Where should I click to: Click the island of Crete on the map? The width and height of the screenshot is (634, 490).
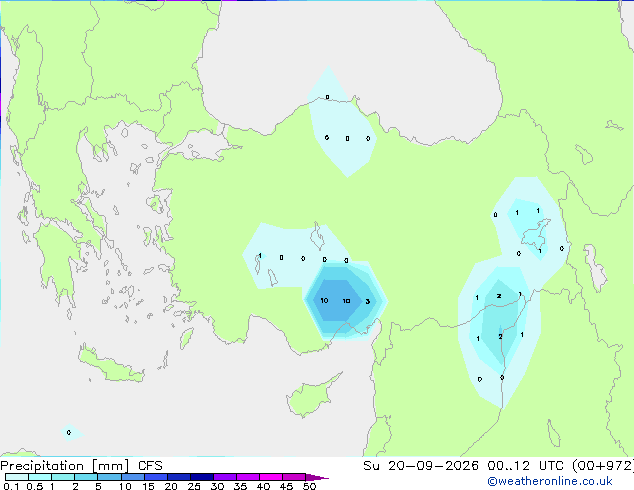point(110,366)
